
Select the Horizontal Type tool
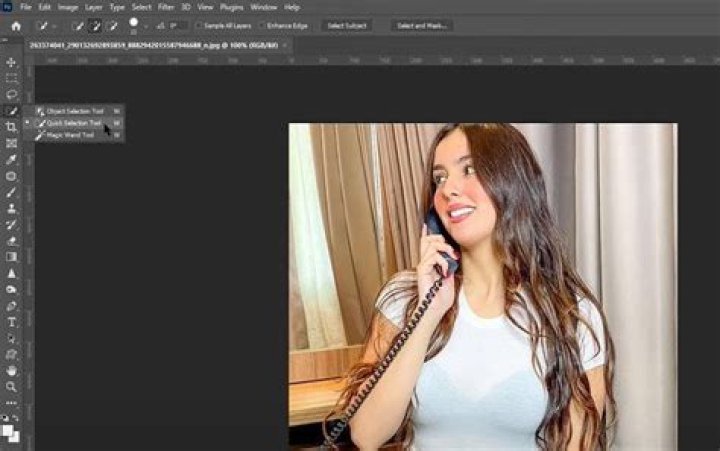coord(12,322)
